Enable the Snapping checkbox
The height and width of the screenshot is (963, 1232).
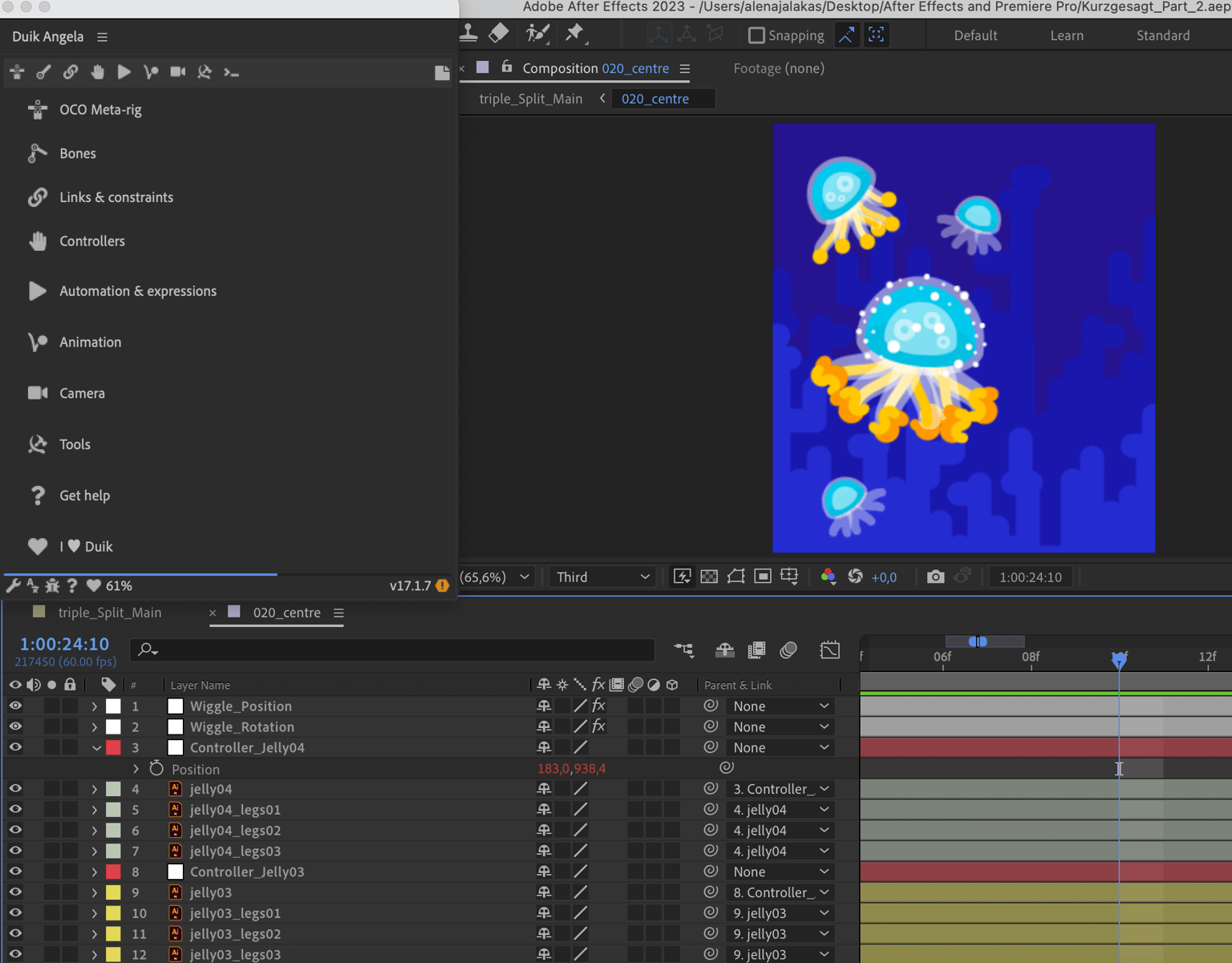point(756,35)
